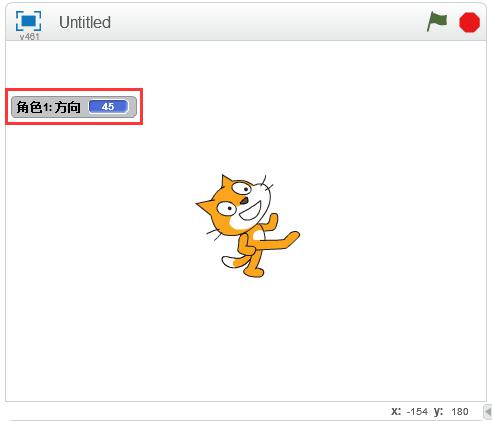
Task: Click the x coordinate readout -154
Action: point(417,412)
